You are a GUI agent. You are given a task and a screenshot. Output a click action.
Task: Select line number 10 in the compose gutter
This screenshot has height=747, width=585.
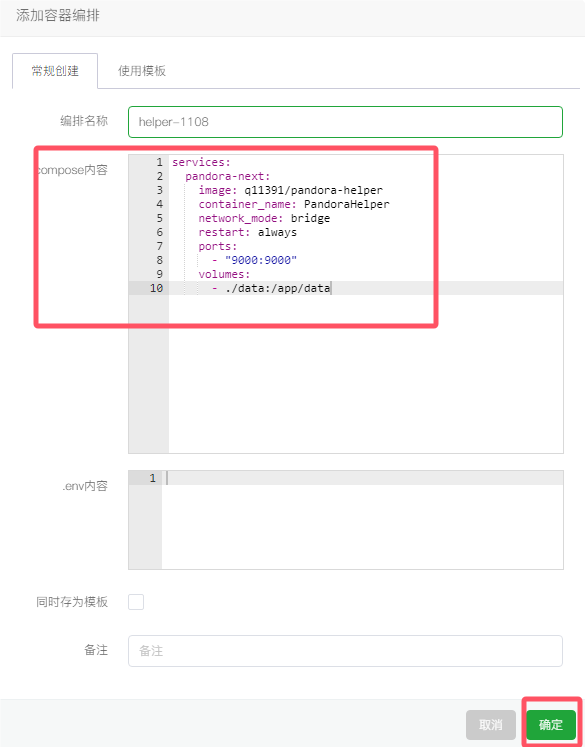pyautogui.click(x=156, y=288)
